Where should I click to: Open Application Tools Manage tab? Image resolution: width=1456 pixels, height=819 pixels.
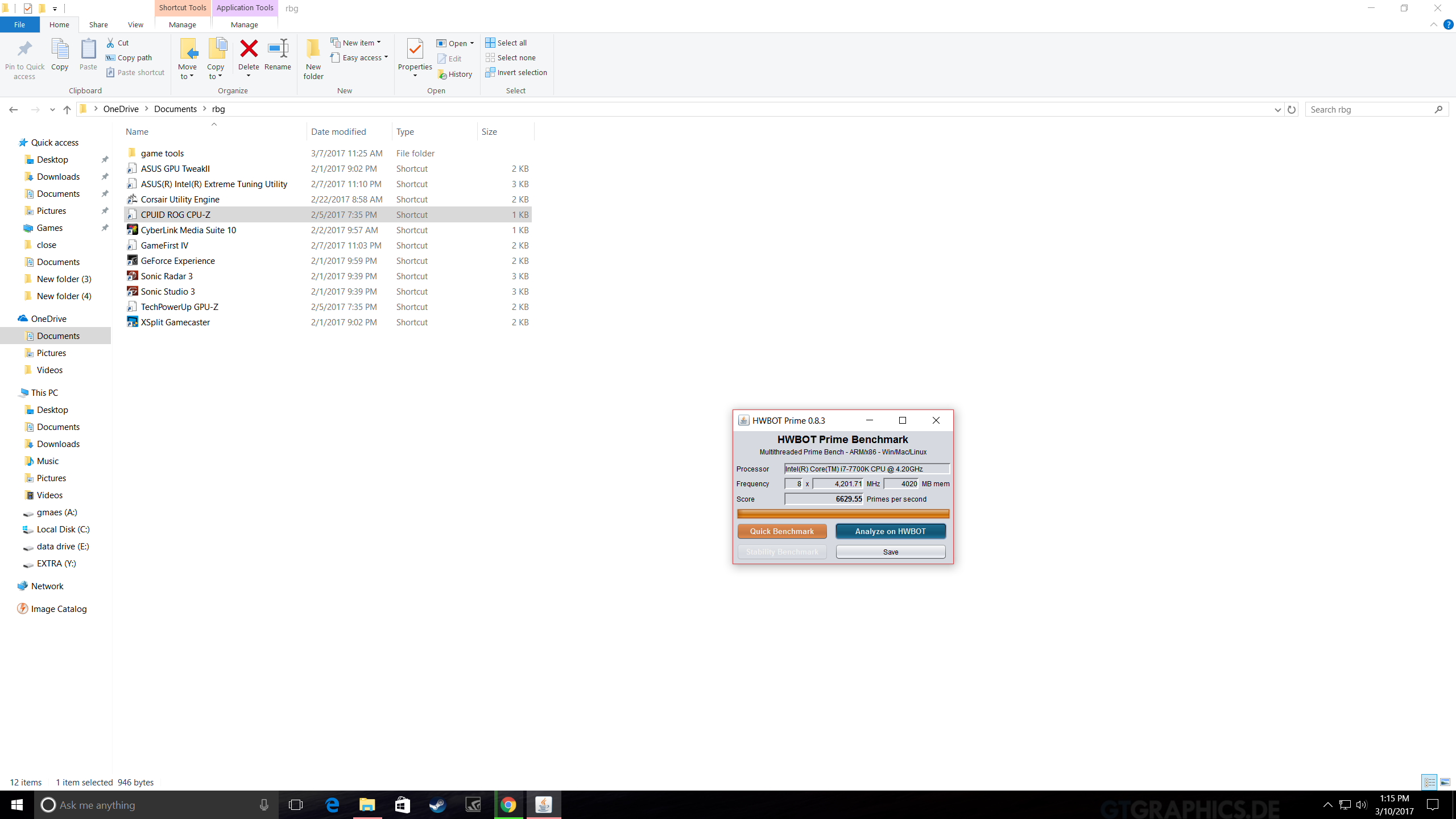245,24
